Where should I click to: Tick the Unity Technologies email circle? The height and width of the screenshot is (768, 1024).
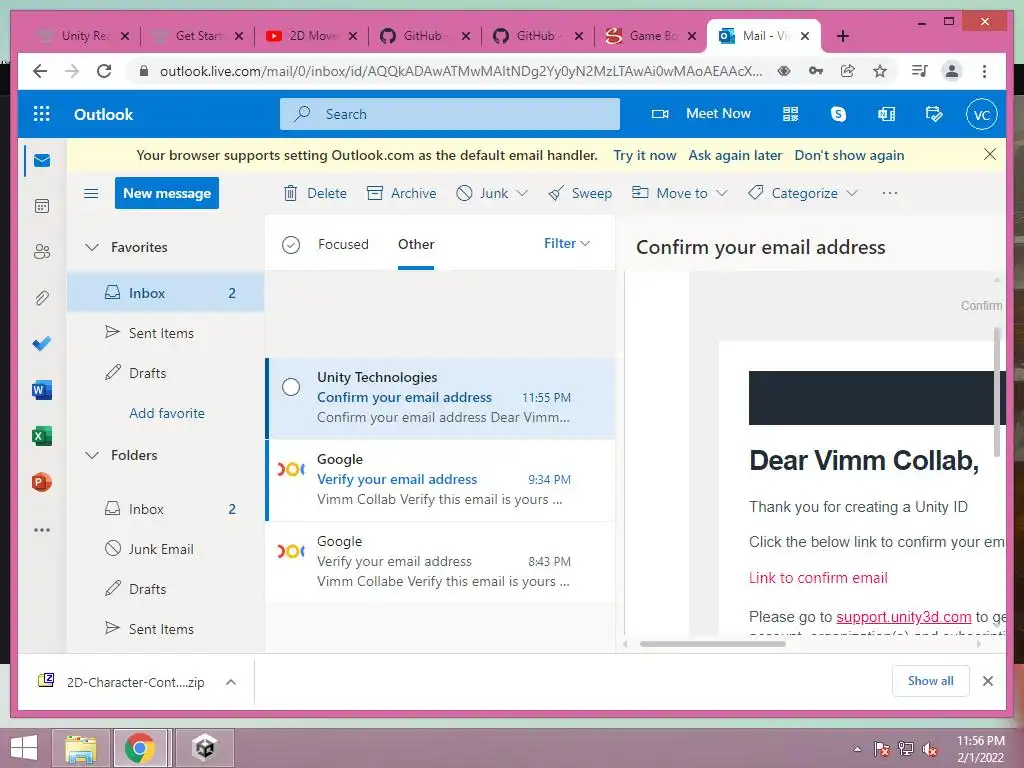pyautogui.click(x=291, y=387)
